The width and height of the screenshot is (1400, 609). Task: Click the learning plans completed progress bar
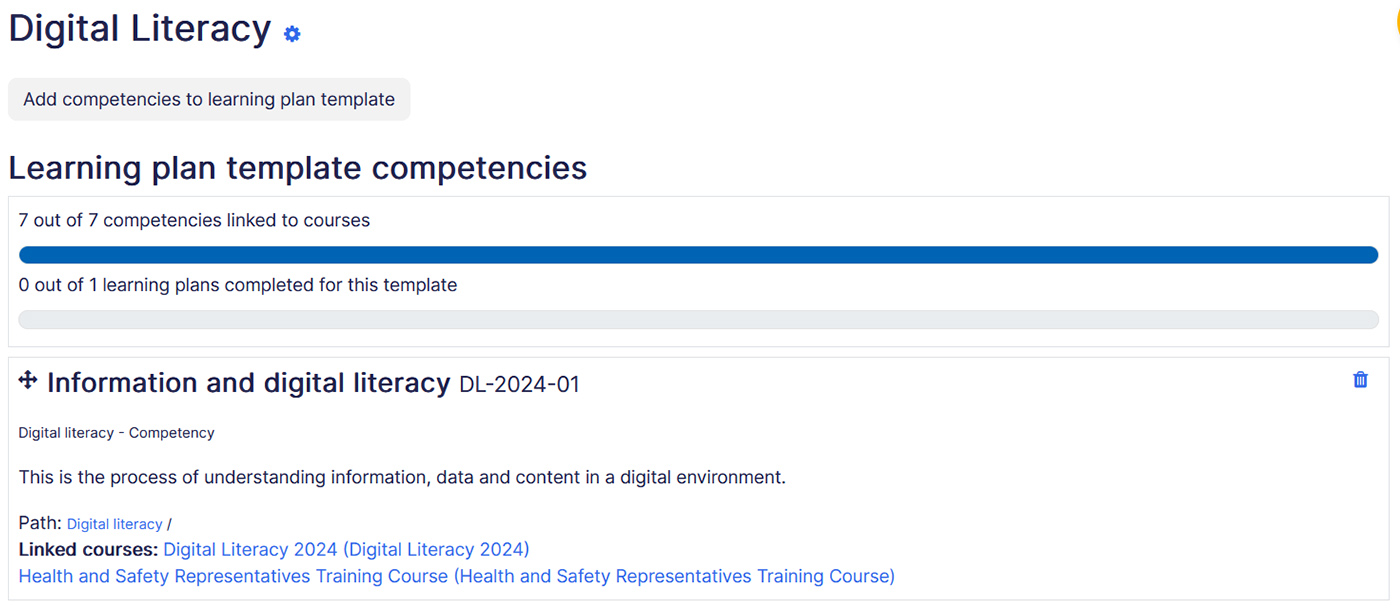click(x=698, y=320)
